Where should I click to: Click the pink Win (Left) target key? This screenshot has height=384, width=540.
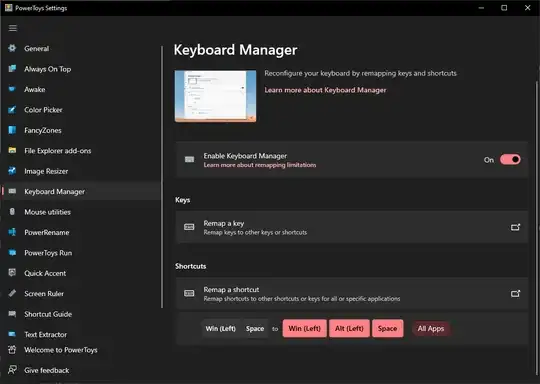pyautogui.click(x=304, y=328)
